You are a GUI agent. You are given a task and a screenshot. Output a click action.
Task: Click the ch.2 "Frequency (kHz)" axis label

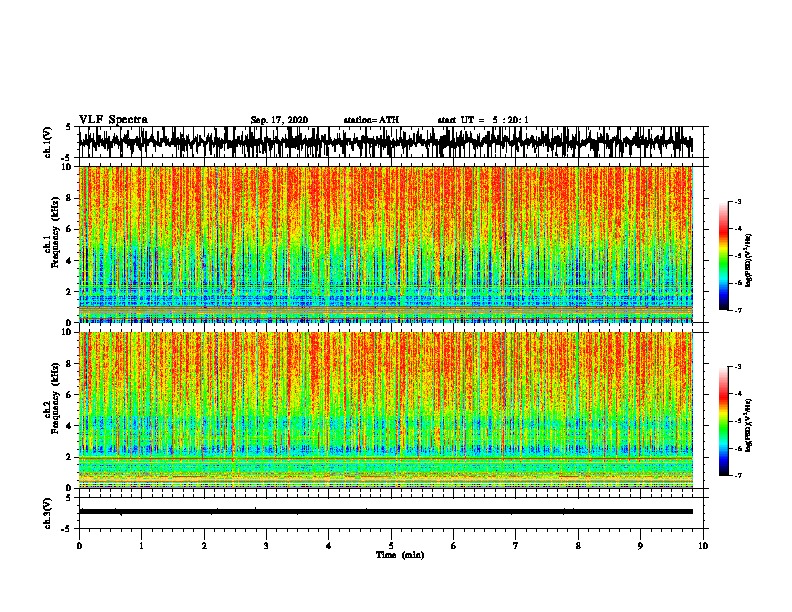click(x=55, y=398)
